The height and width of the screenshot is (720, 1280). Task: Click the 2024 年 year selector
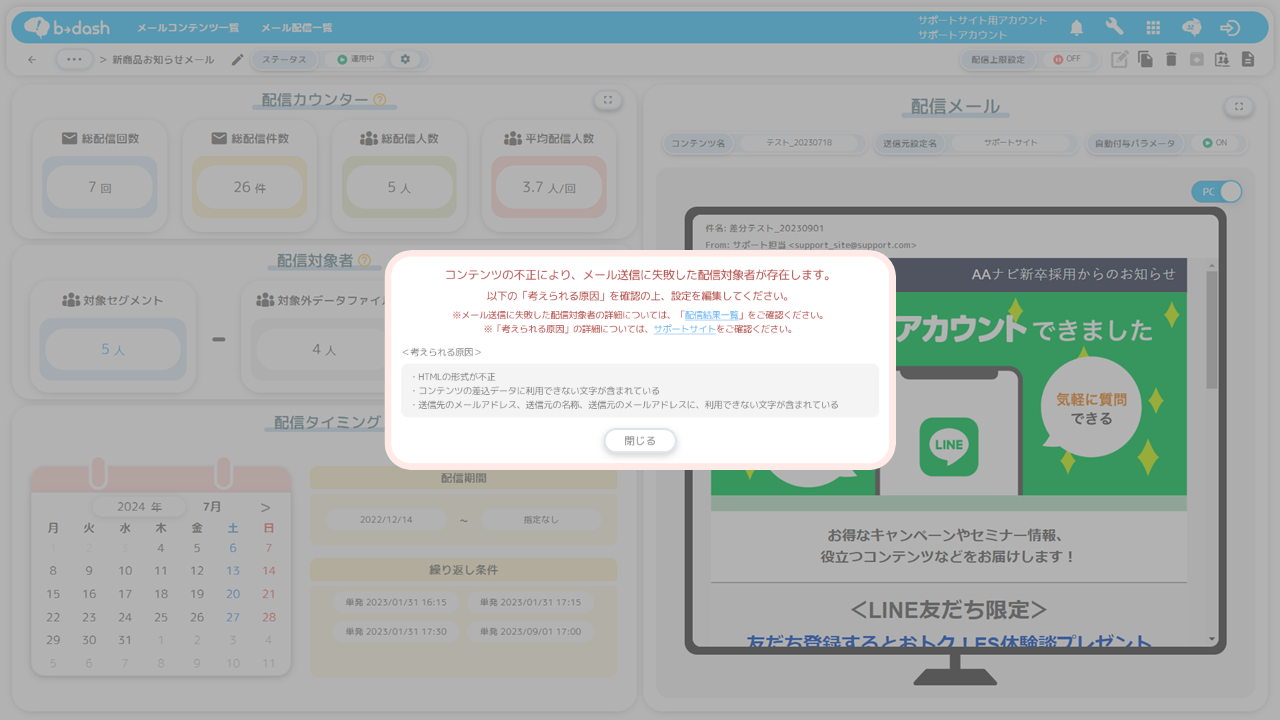click(x=139, y=507)
